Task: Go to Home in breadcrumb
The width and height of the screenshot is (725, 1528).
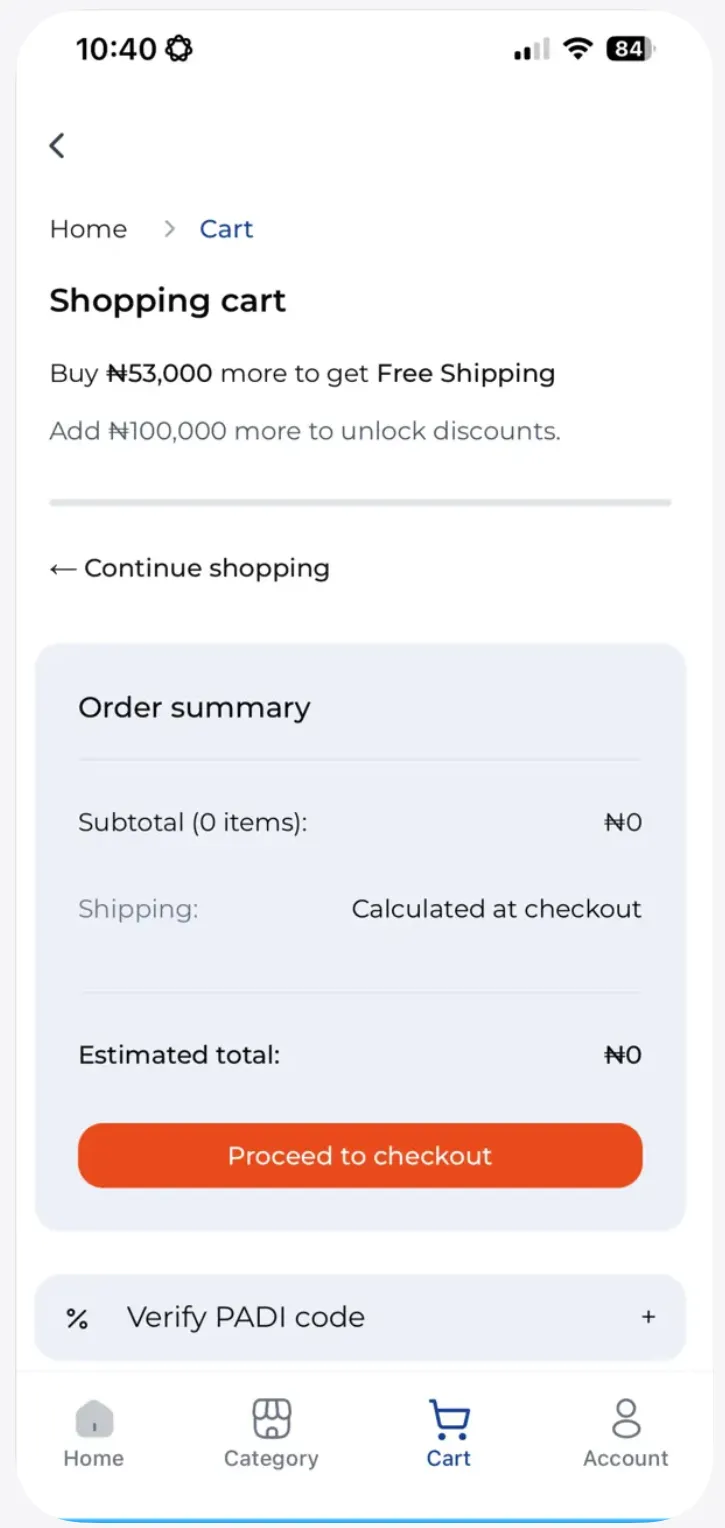Action: coord(88,229)
